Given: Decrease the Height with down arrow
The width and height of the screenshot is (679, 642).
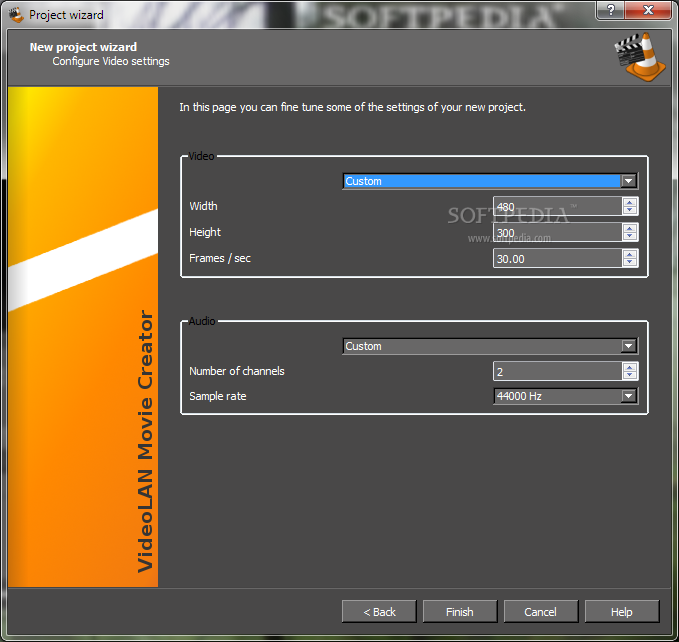Looking at the screenshot, I should (630, 236).
